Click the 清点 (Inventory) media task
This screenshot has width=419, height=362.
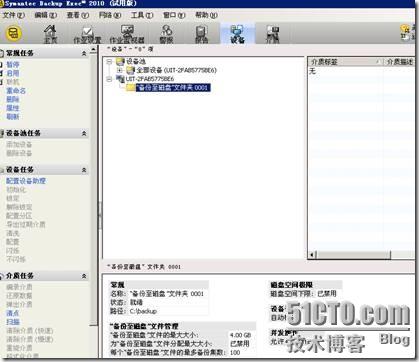click(13, 313)
